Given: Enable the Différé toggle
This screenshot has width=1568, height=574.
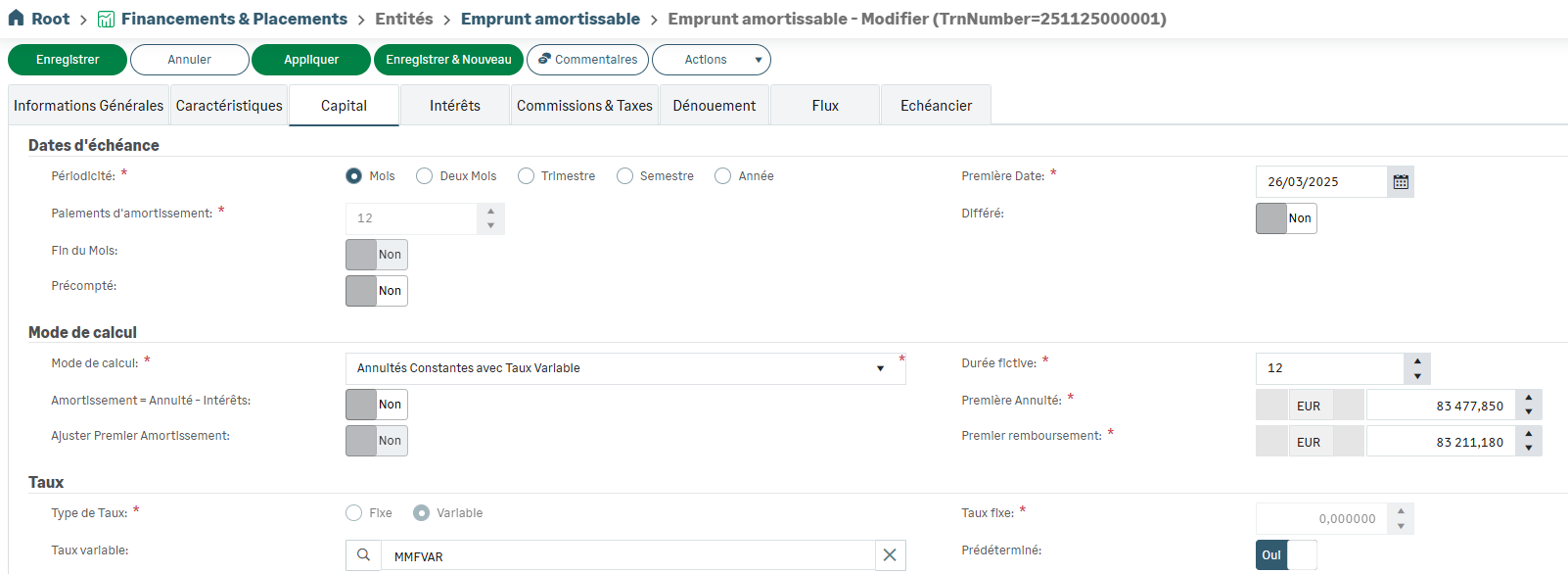Looking at the screenshot, I should (x=1286, y=218).
